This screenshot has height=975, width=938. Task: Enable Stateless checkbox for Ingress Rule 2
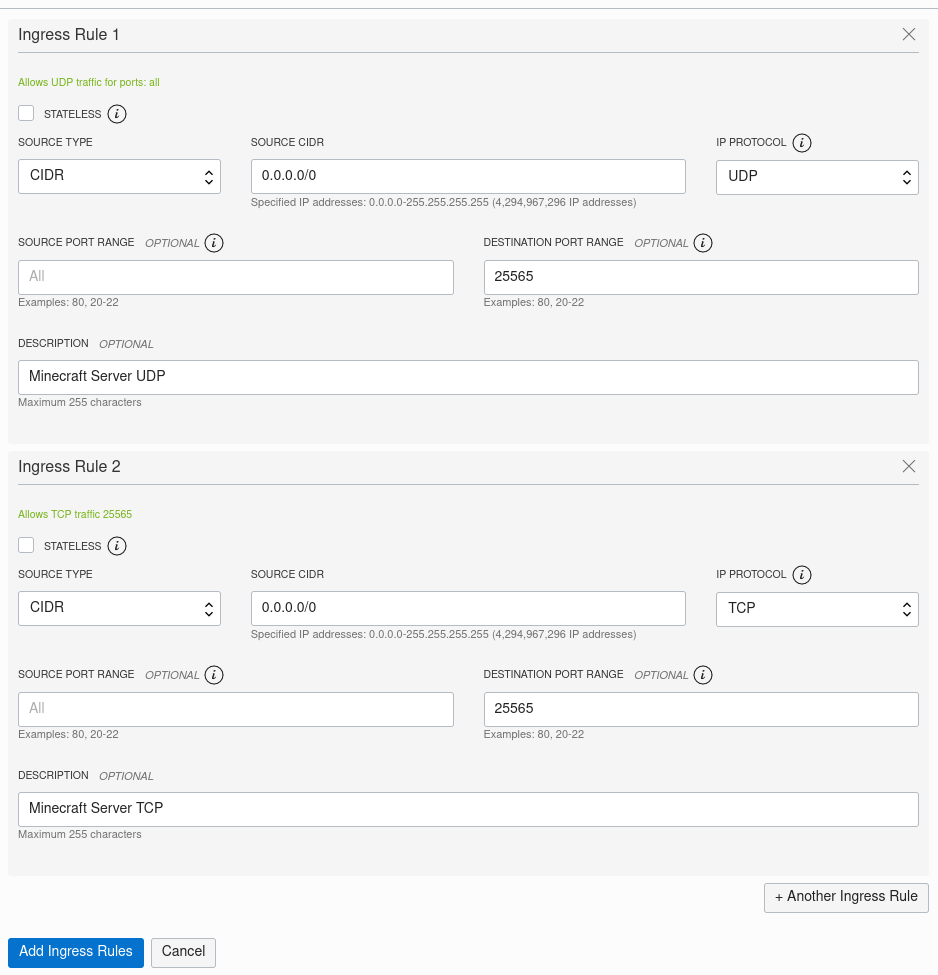tap(26, 545)
